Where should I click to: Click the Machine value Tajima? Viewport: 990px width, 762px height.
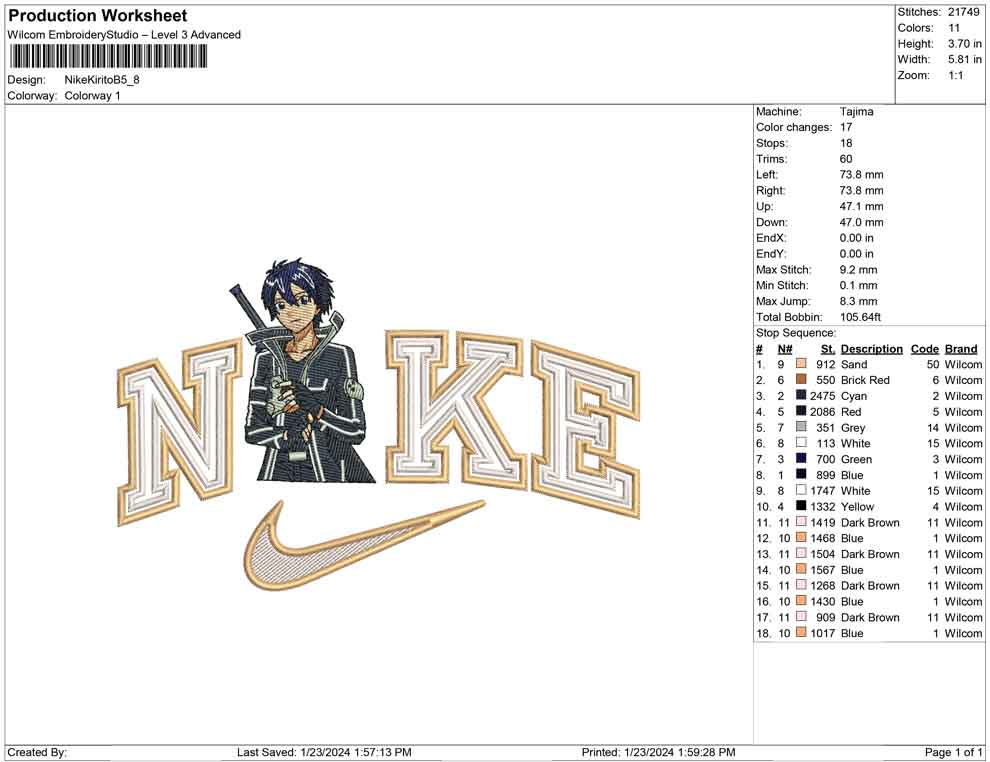click(856, 111)
